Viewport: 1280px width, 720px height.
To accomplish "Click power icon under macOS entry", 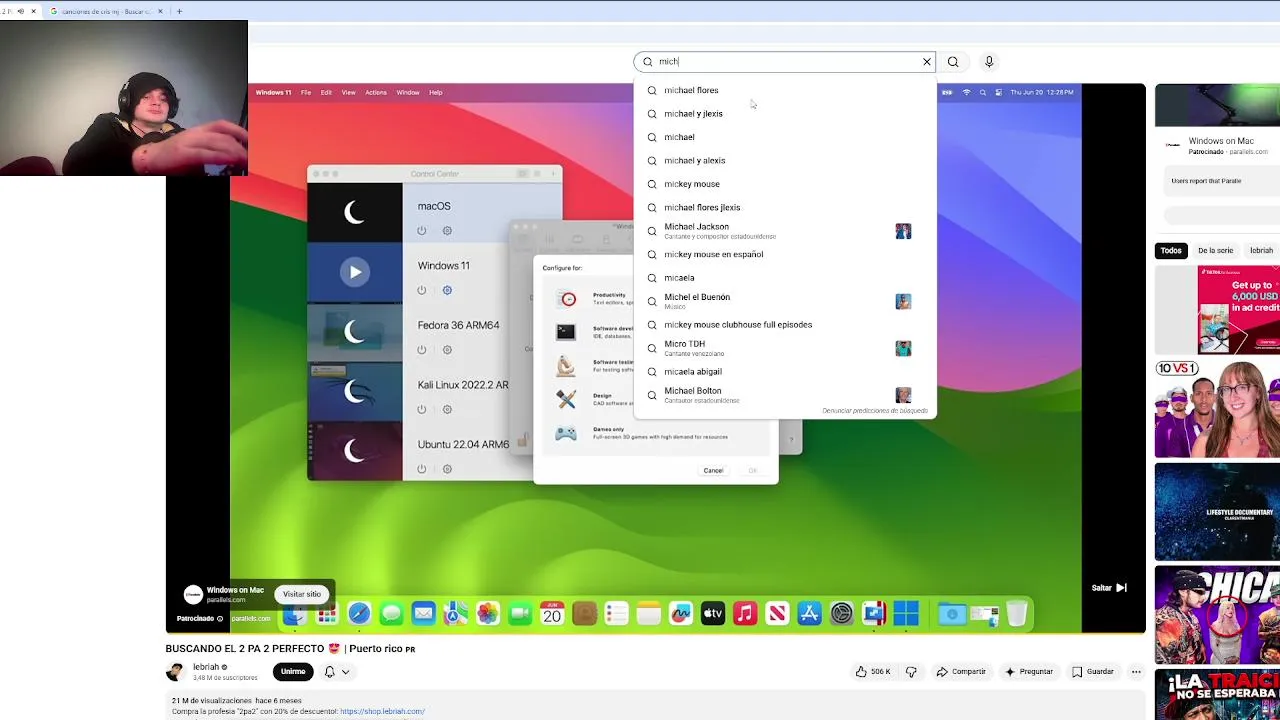I will (x=421, y=231).
